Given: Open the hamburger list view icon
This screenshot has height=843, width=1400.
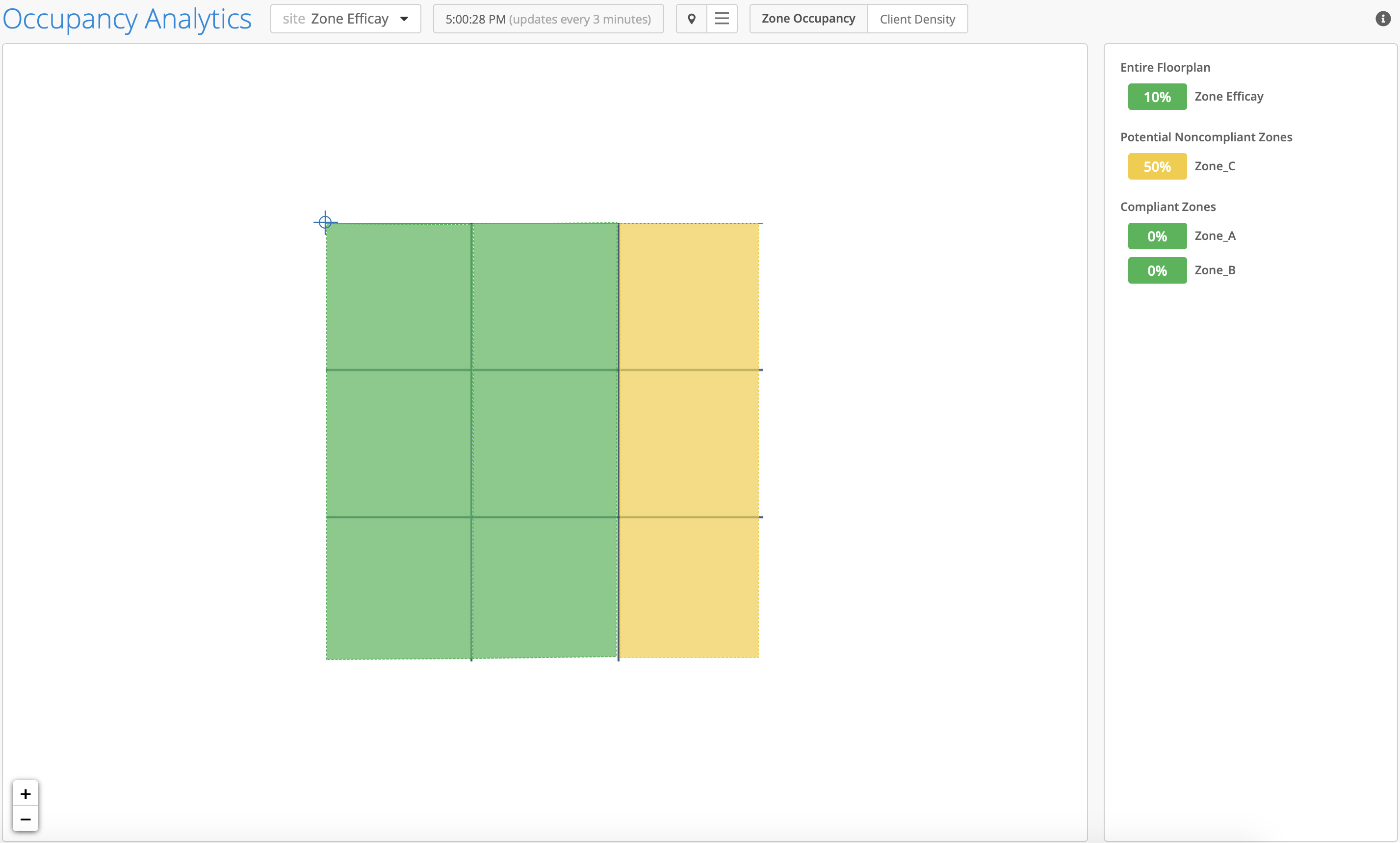Looking at the screenshot, I should [x=722, y=19].
